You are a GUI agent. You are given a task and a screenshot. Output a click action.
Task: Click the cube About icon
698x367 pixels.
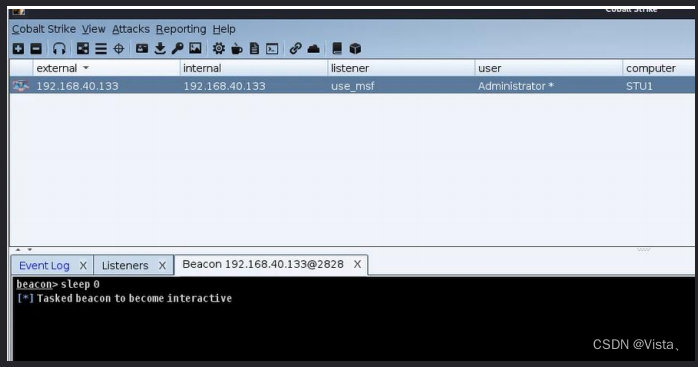pos(355,49)
